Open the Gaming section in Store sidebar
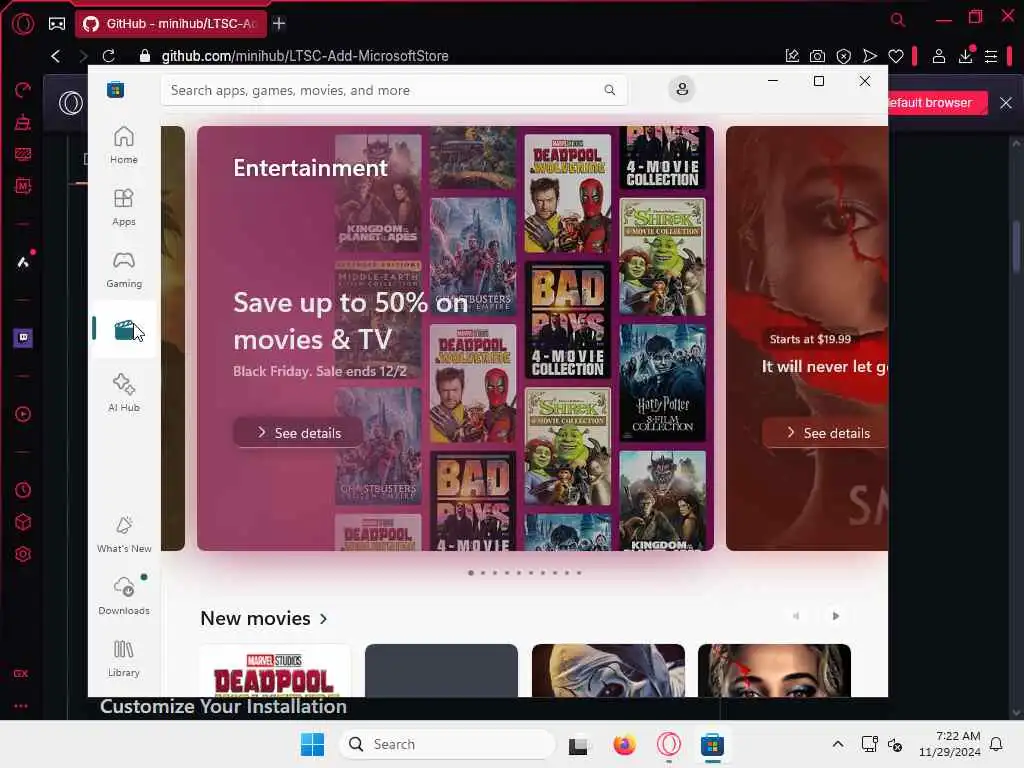 pyautogui.click(x=123, y=269)
